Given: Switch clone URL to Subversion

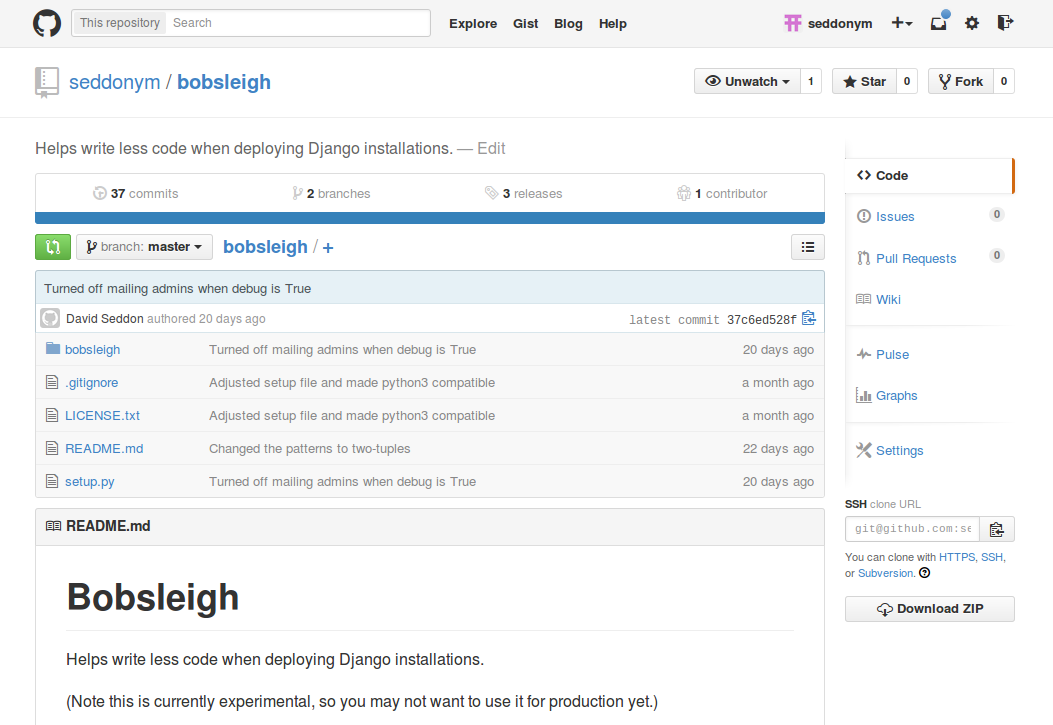Looking at the screenshot, I should click(886, 573).
